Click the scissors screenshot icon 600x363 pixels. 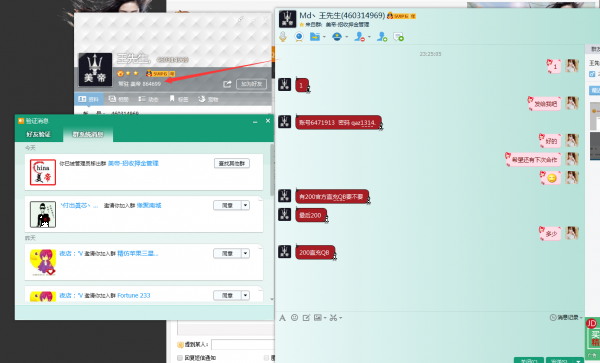coord(333,317)
